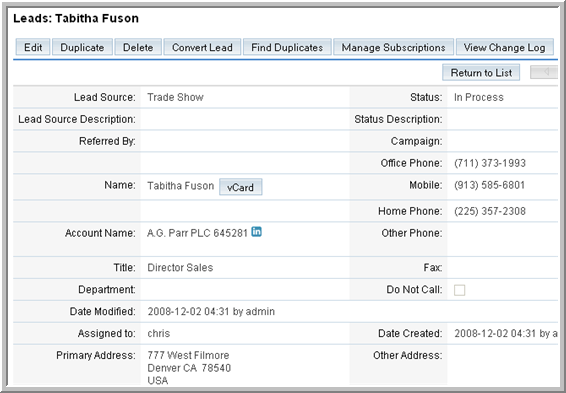Select Lead Source value Trade Show

tap(175, 97)
